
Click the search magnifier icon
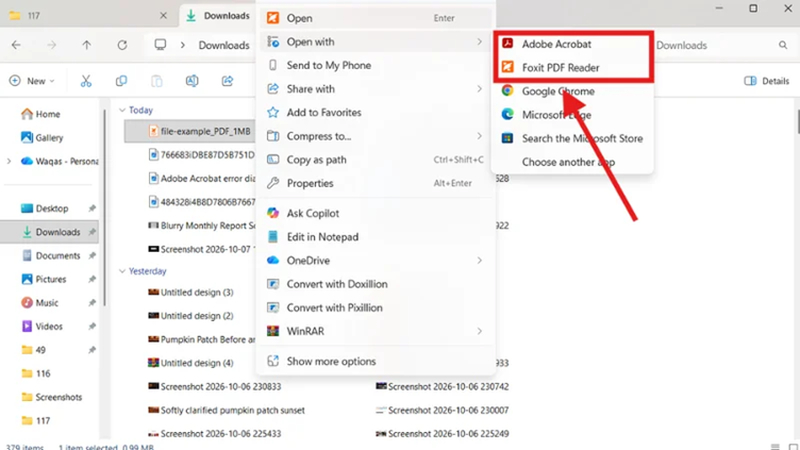point(783,45)
